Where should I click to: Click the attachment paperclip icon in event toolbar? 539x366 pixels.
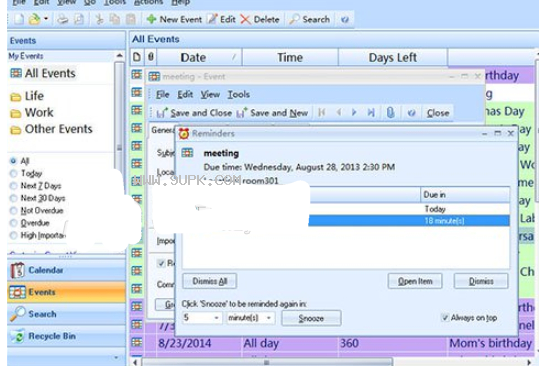point(390,113)
